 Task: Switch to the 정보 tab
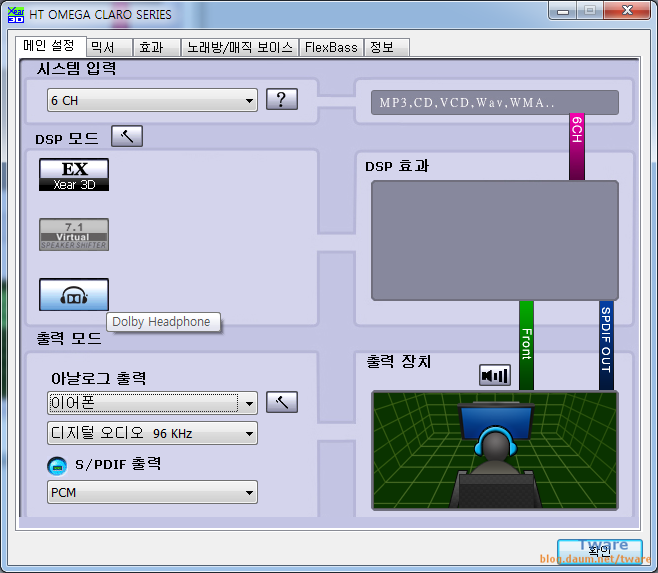tap(387, 47)
